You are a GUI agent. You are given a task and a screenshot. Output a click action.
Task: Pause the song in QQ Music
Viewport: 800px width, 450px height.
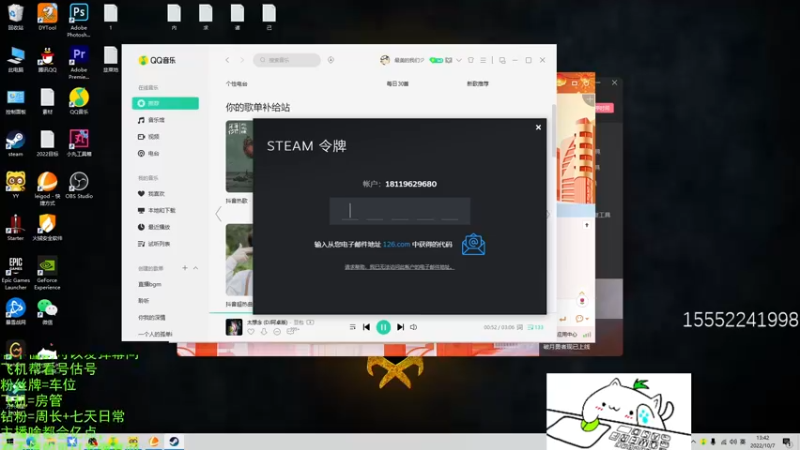click(x=383, y=327)
